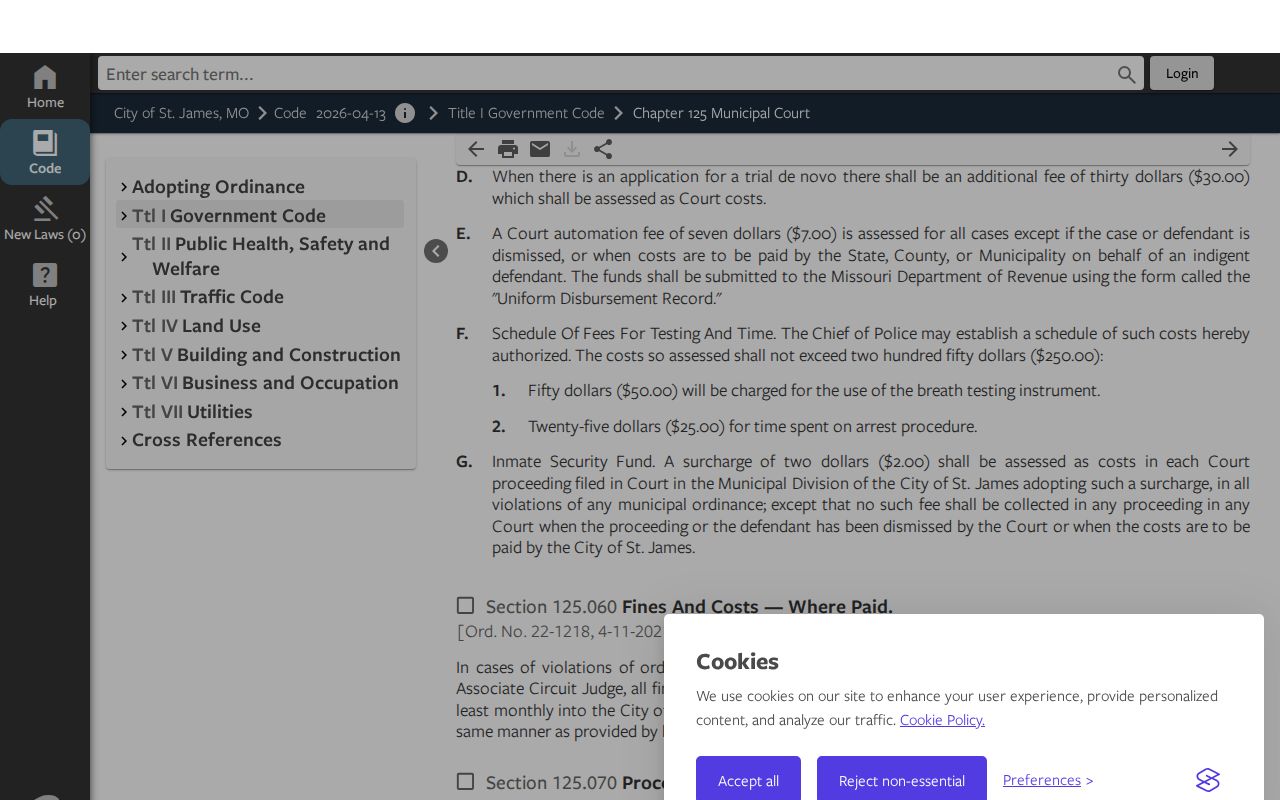
Task: Email this section via envelope icon
Action: click(540, 149)
